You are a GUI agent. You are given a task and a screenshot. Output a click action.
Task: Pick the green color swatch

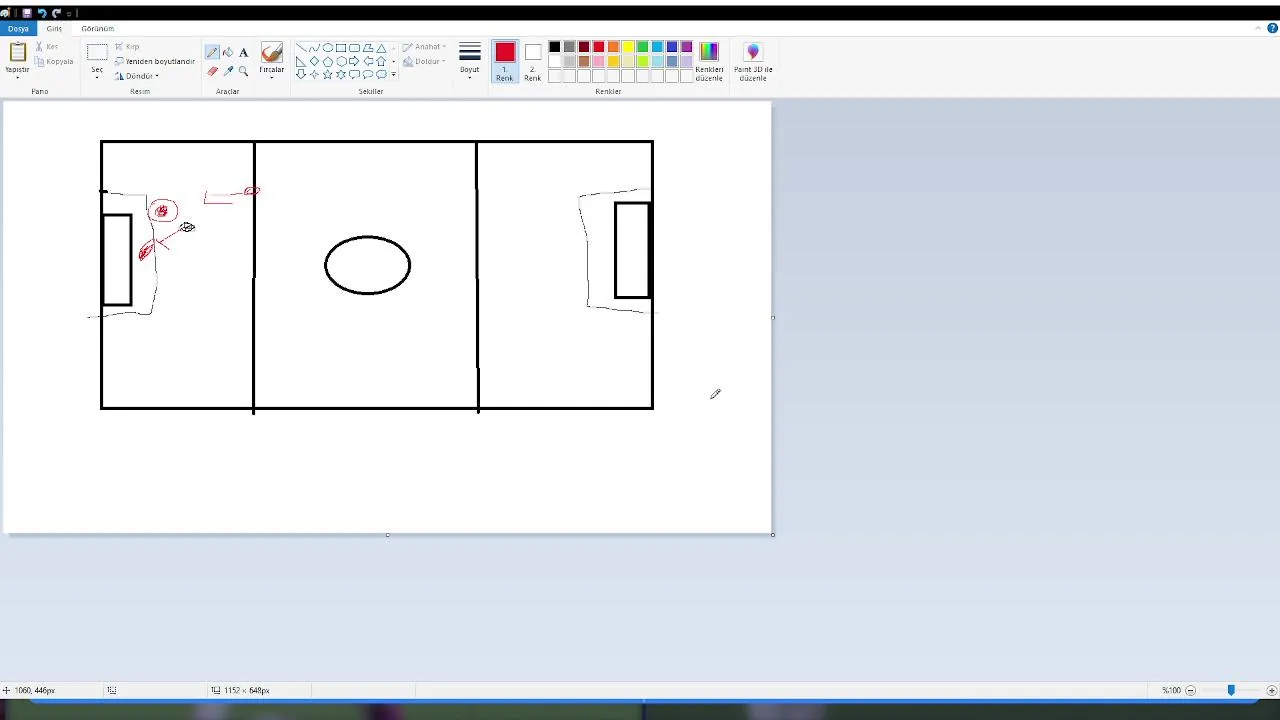(x=643, y=47)
